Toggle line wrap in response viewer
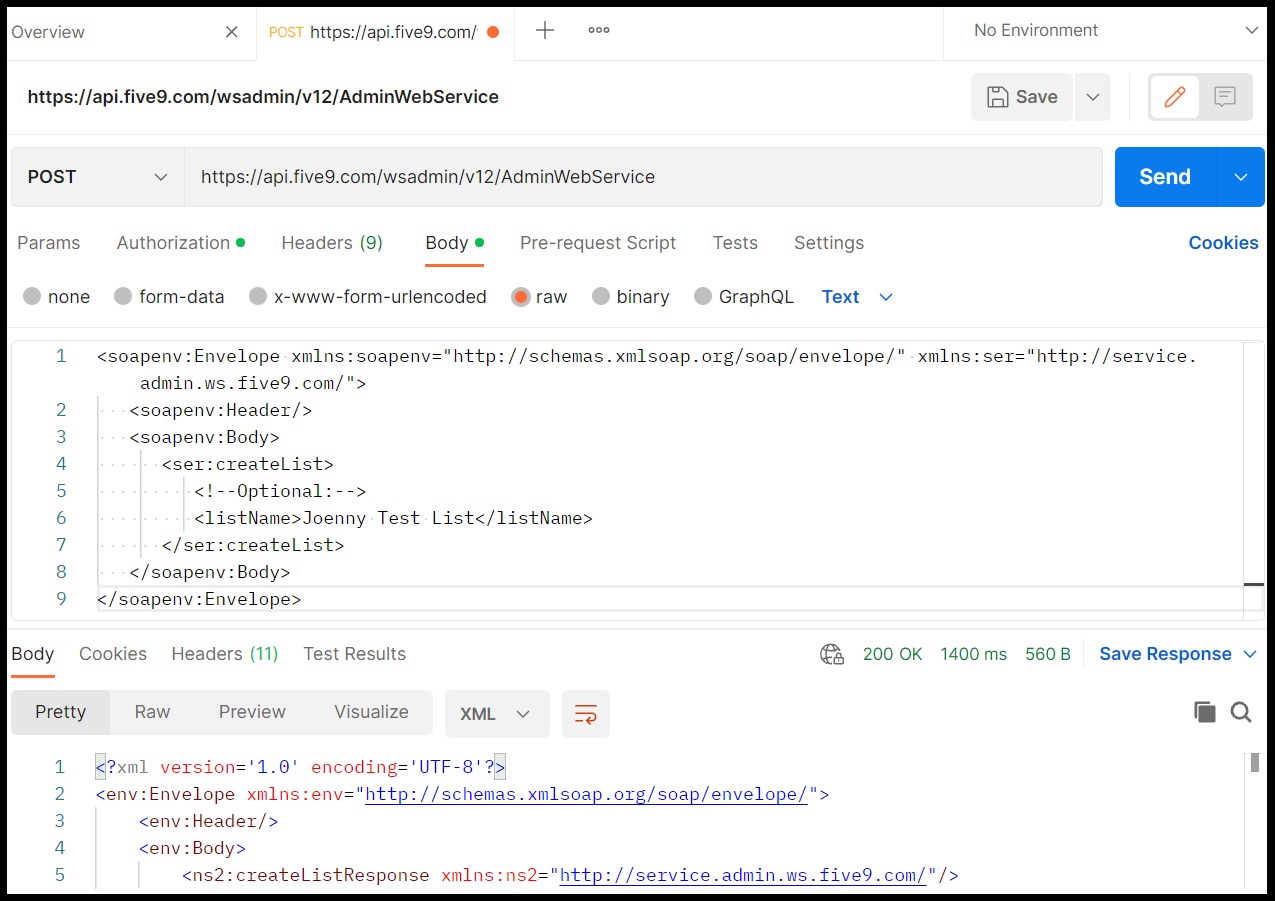 pyautogui.click(x=586, y=714)
